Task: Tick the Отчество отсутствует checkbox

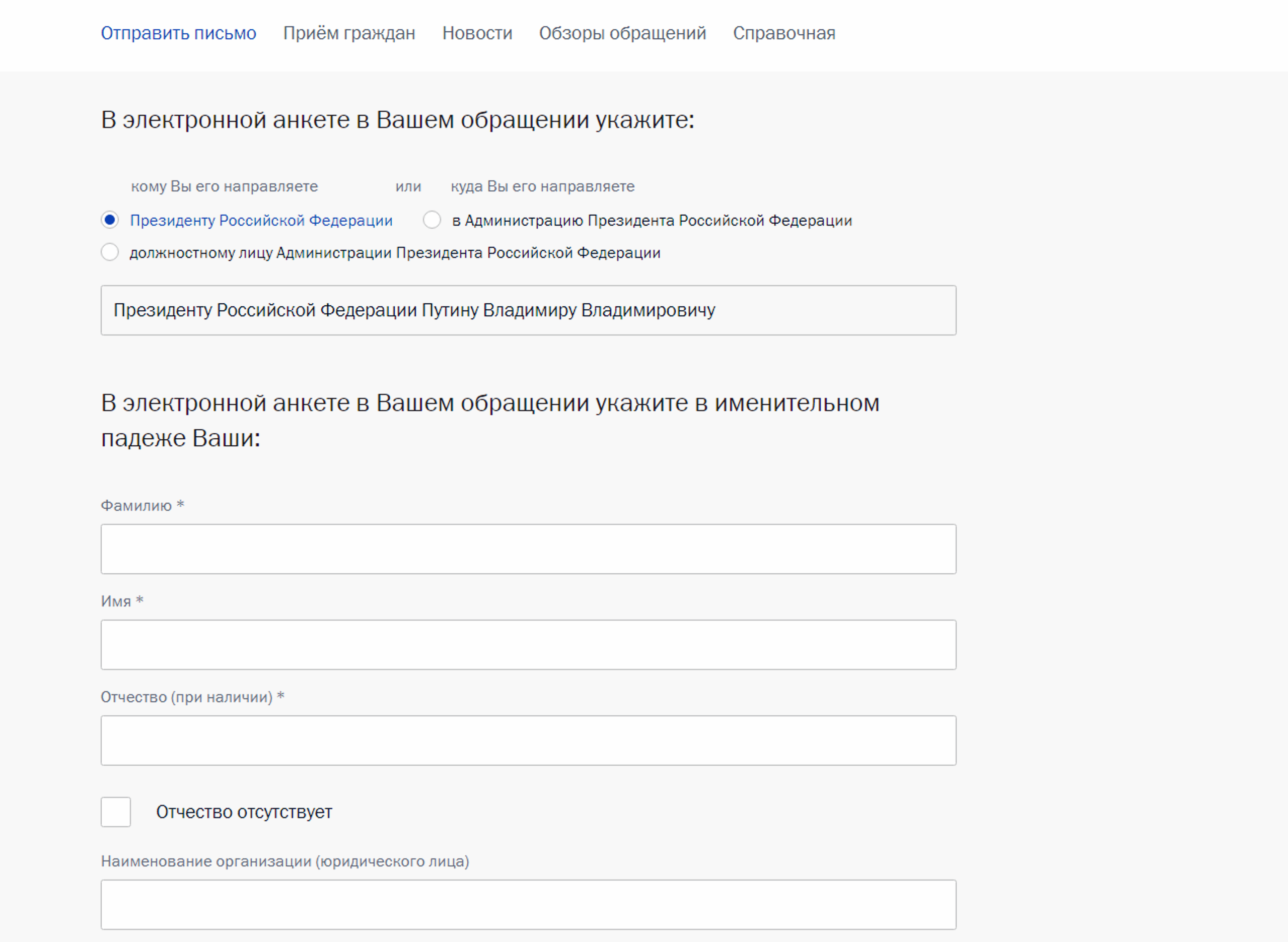Action: pos(116,812)
